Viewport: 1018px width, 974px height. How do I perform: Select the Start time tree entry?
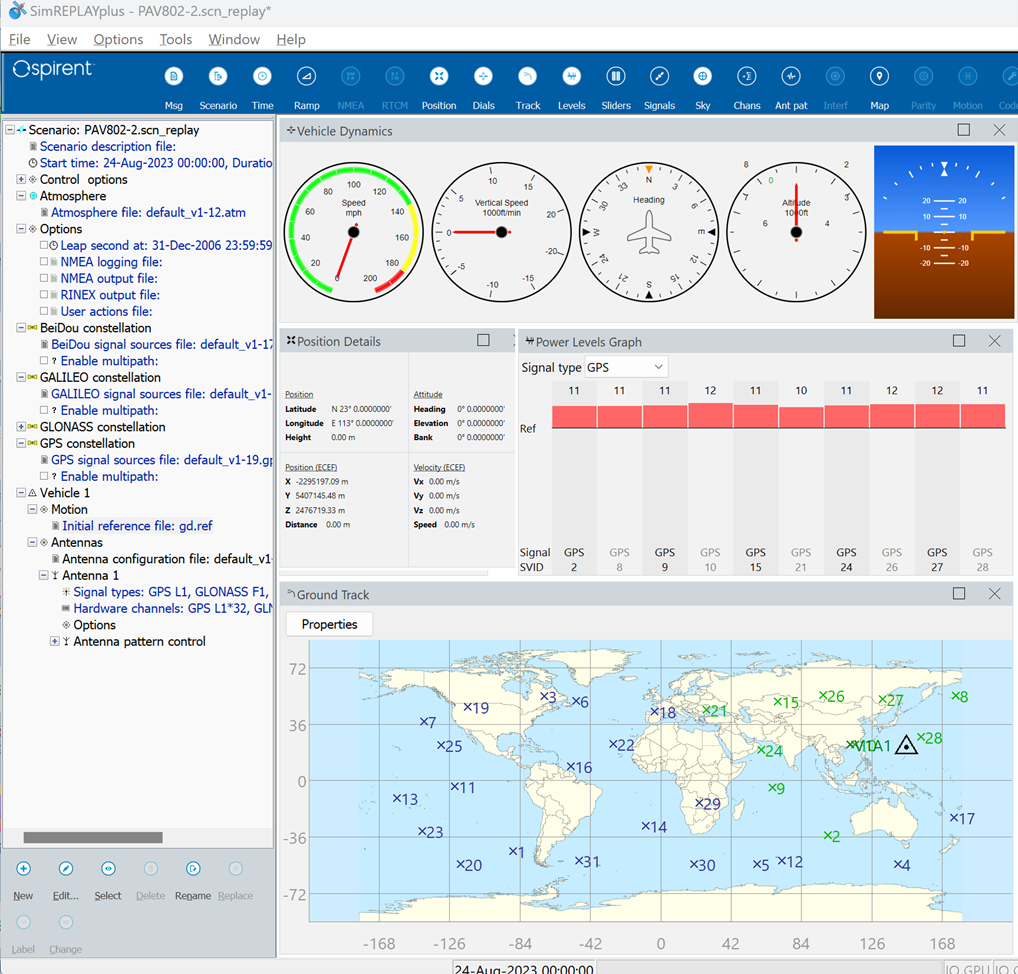click(156, 163)
